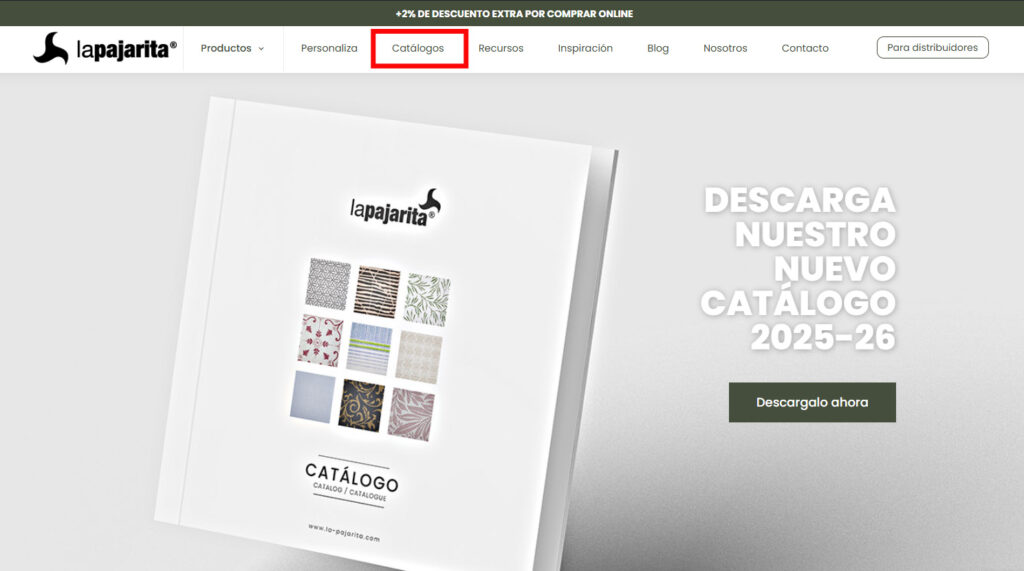Image resolution: width=1024 pixels, height=571 pixels.
Task: Open the Catálogos menu item
Action: [418, 48]
